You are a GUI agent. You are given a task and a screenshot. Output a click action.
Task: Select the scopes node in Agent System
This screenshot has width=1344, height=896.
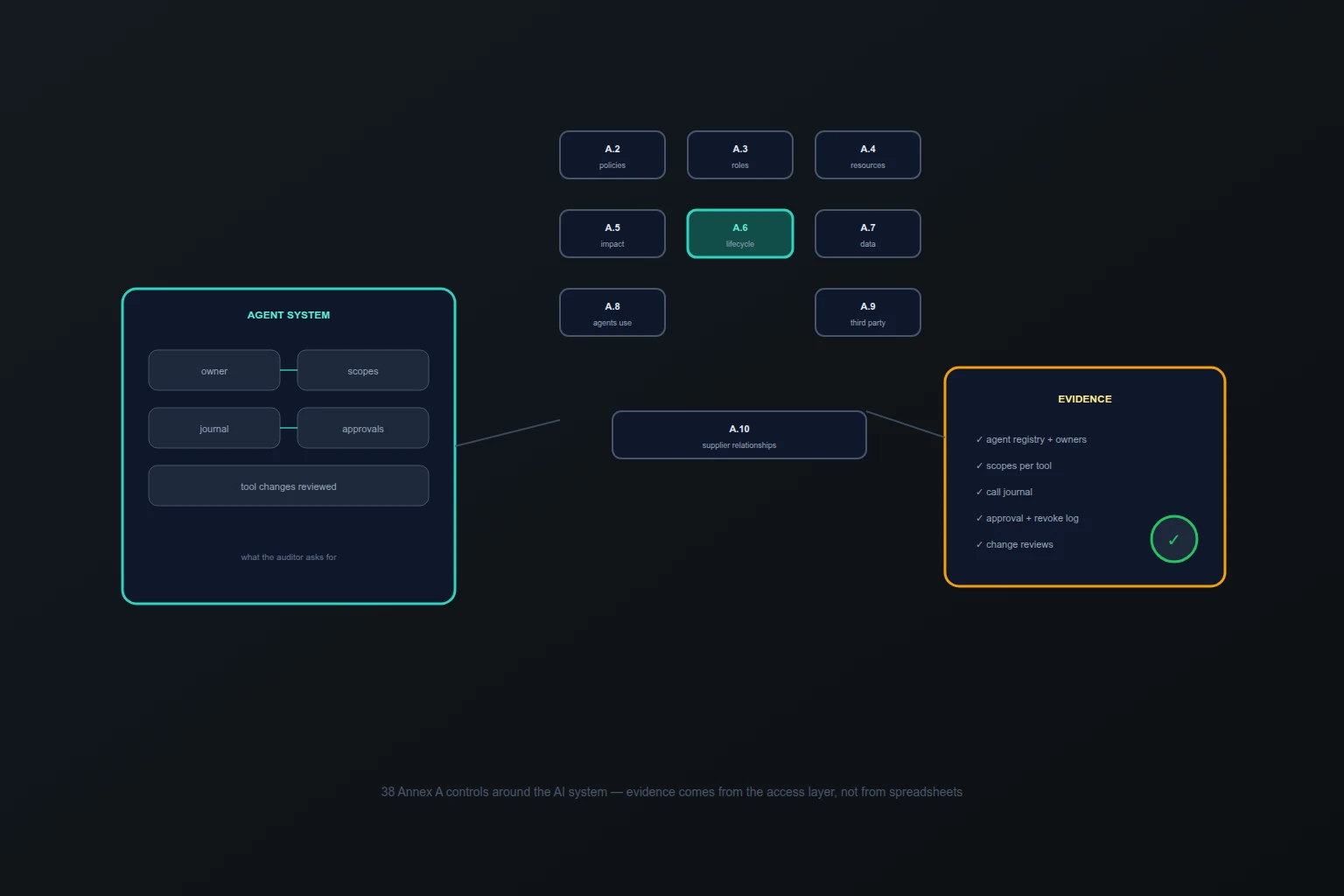363,370
